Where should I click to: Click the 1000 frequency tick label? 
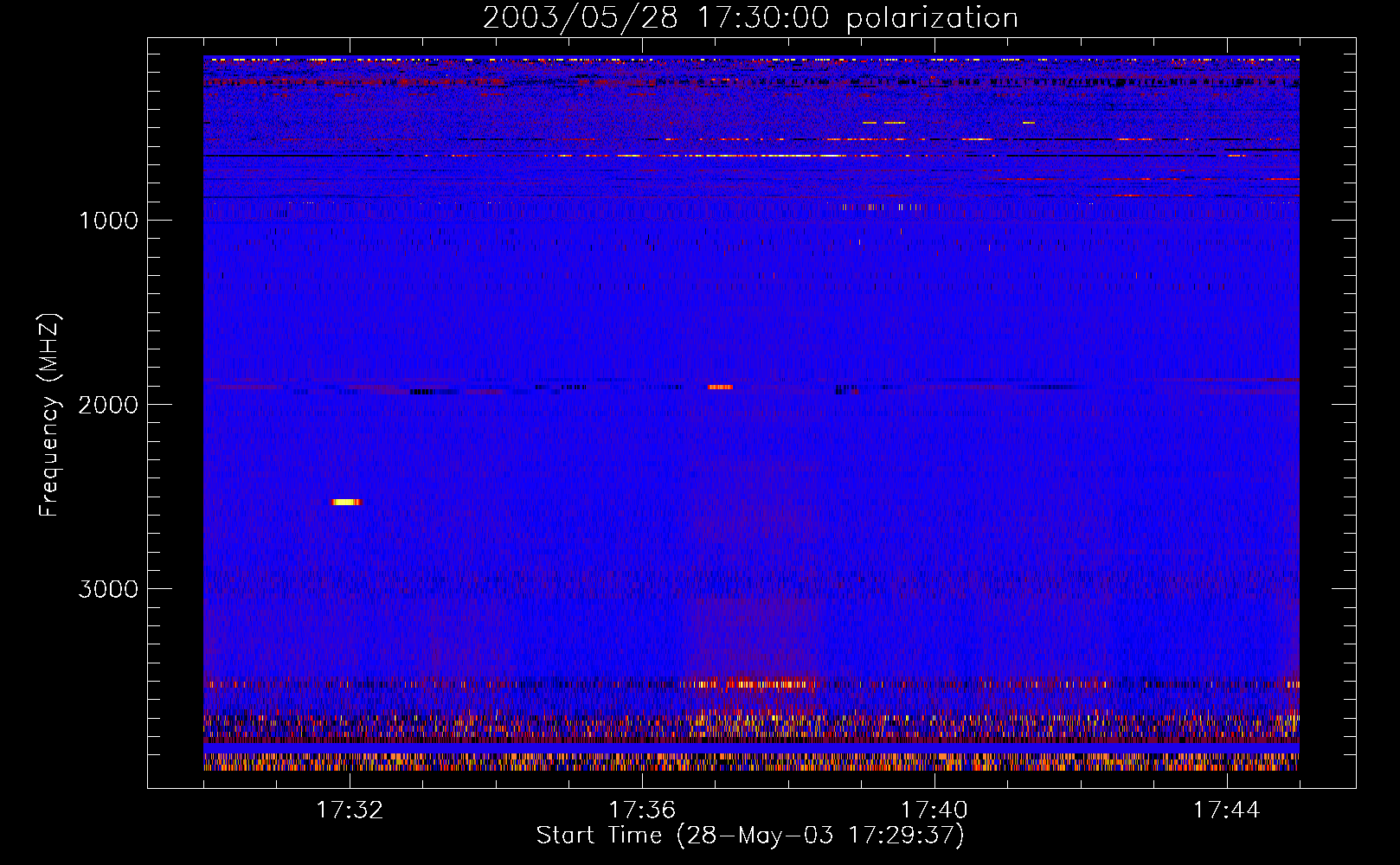[x=108, y=221]
